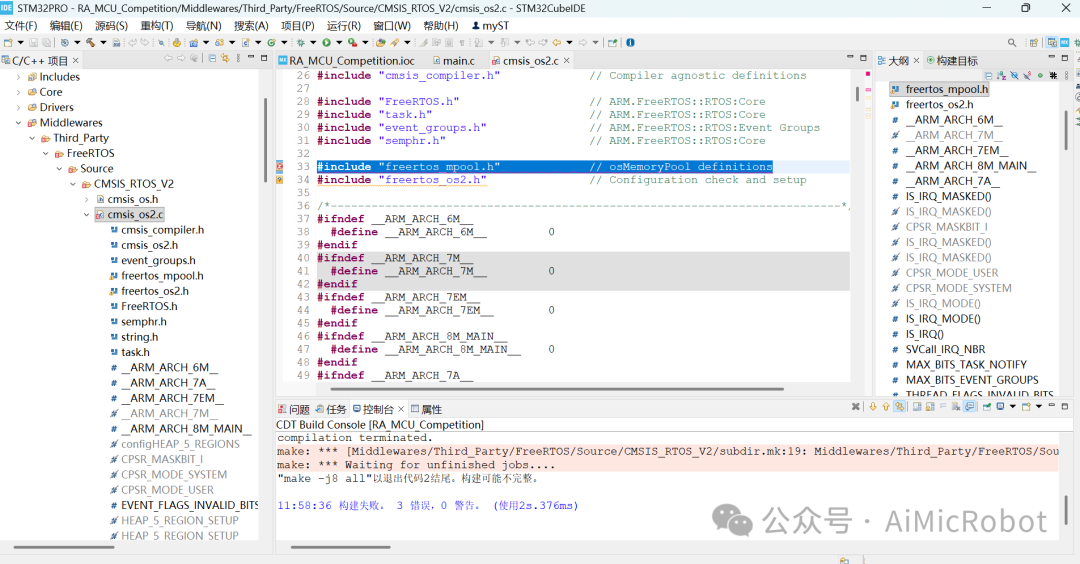1080x564 pixels.
Task: Expand the Includes folder
Action: pyautogui.click(x=19, y=77)
